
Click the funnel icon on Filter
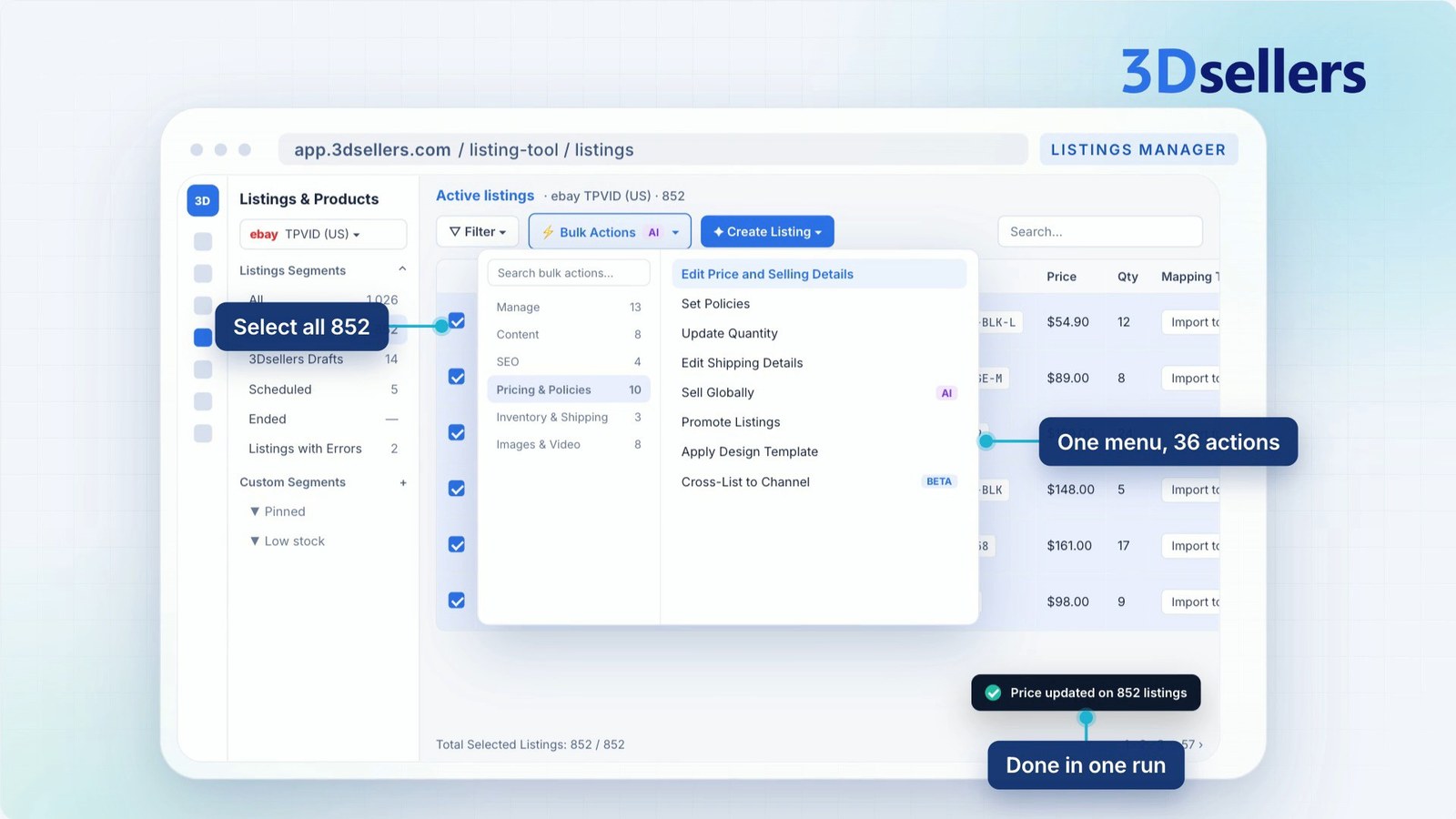pos(455,232)
